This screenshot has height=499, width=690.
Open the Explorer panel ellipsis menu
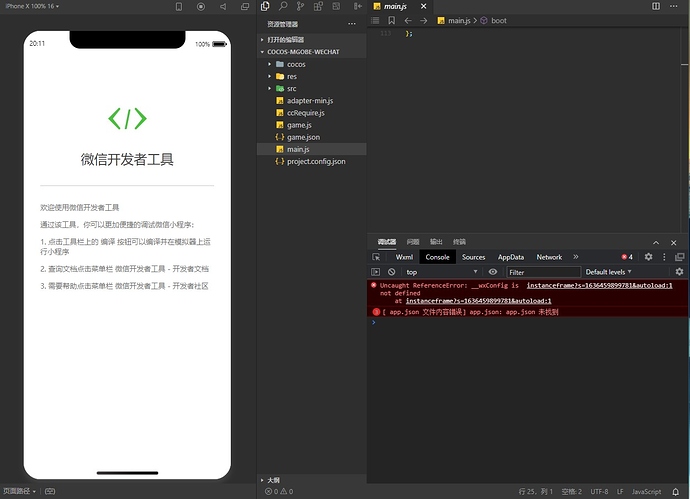click(352, 24)
